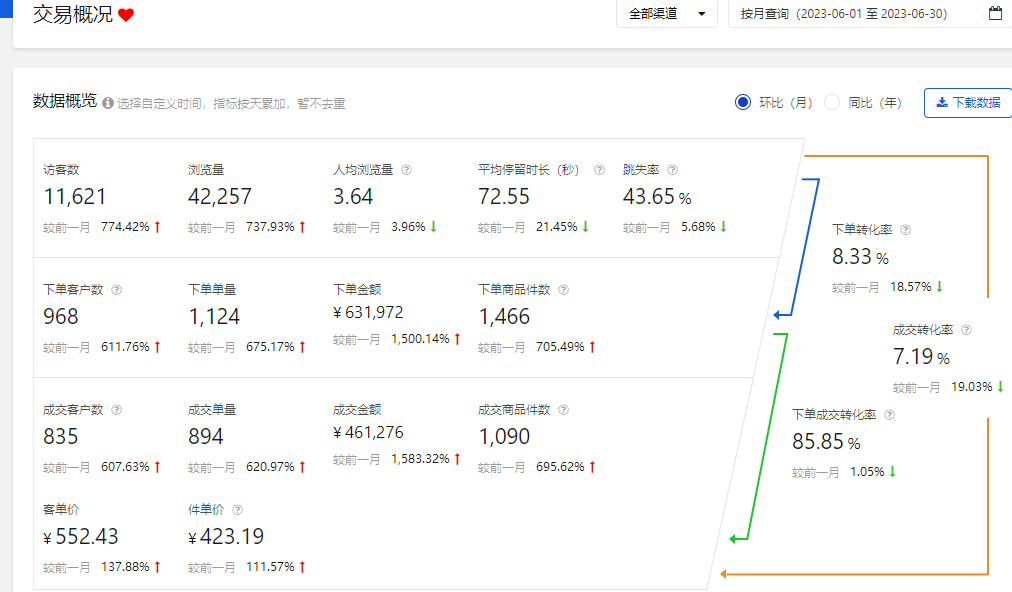Click help icon next to 下单商品件数
Screen dimensions: 1012x592
[563, 290]
